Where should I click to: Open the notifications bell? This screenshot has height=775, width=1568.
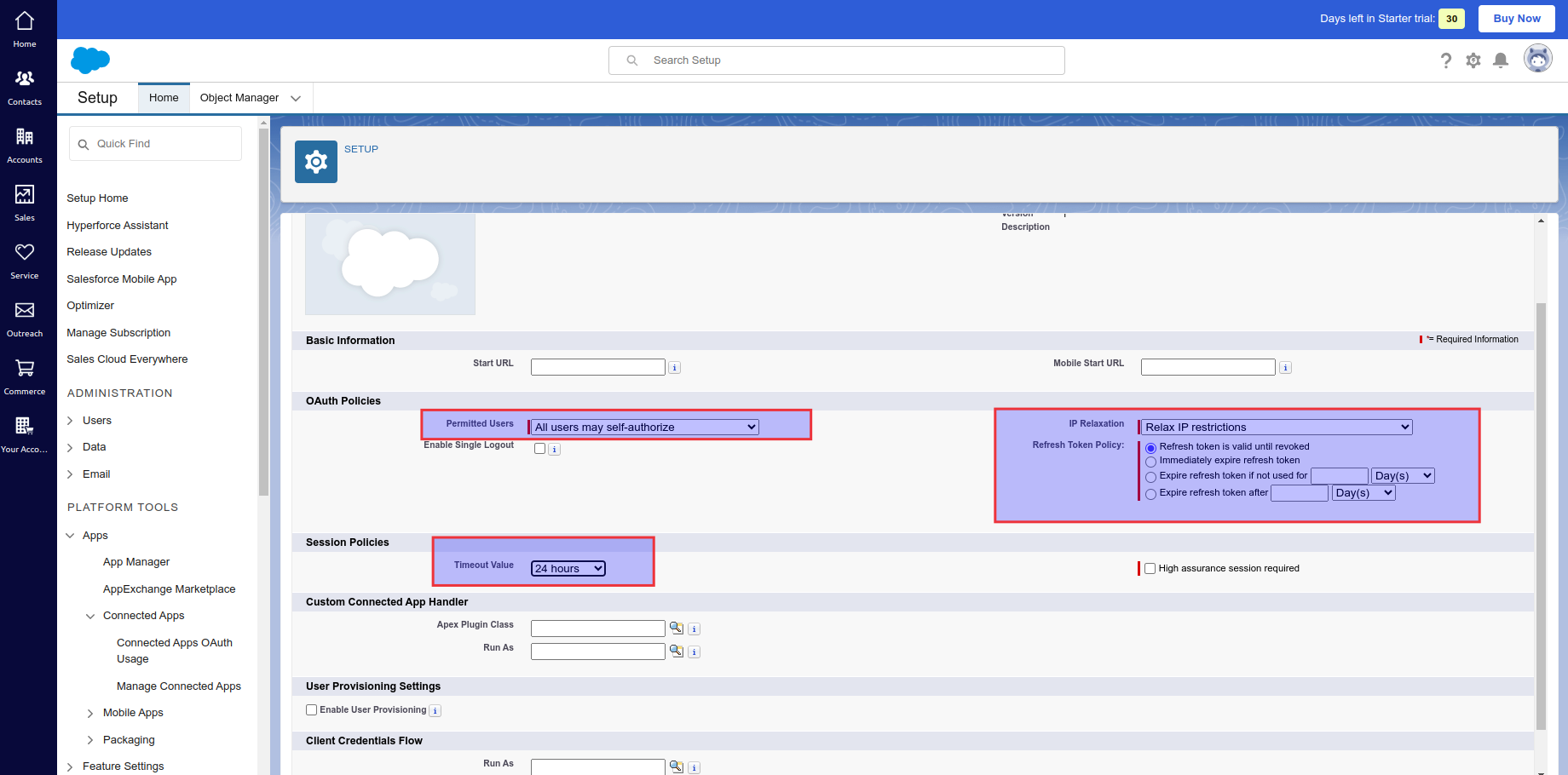point(1501,60)
